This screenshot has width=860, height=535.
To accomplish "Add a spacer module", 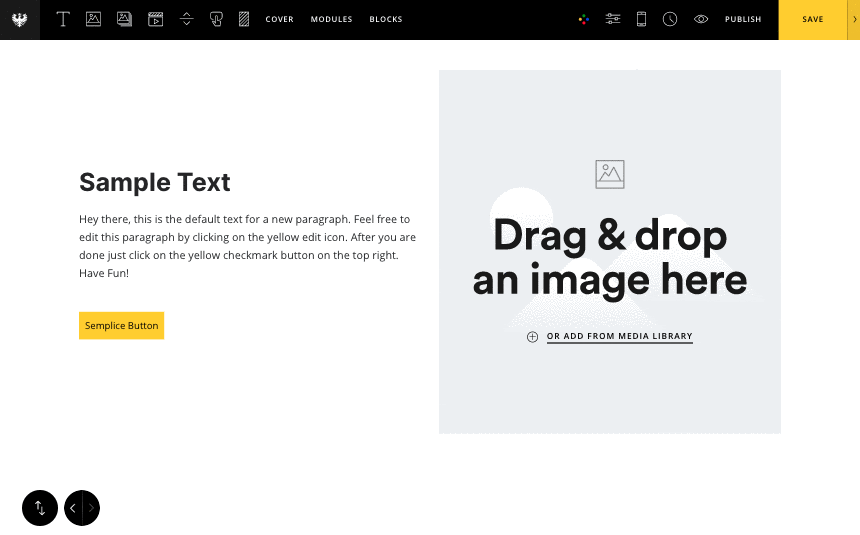I will (x=186, y=19).
